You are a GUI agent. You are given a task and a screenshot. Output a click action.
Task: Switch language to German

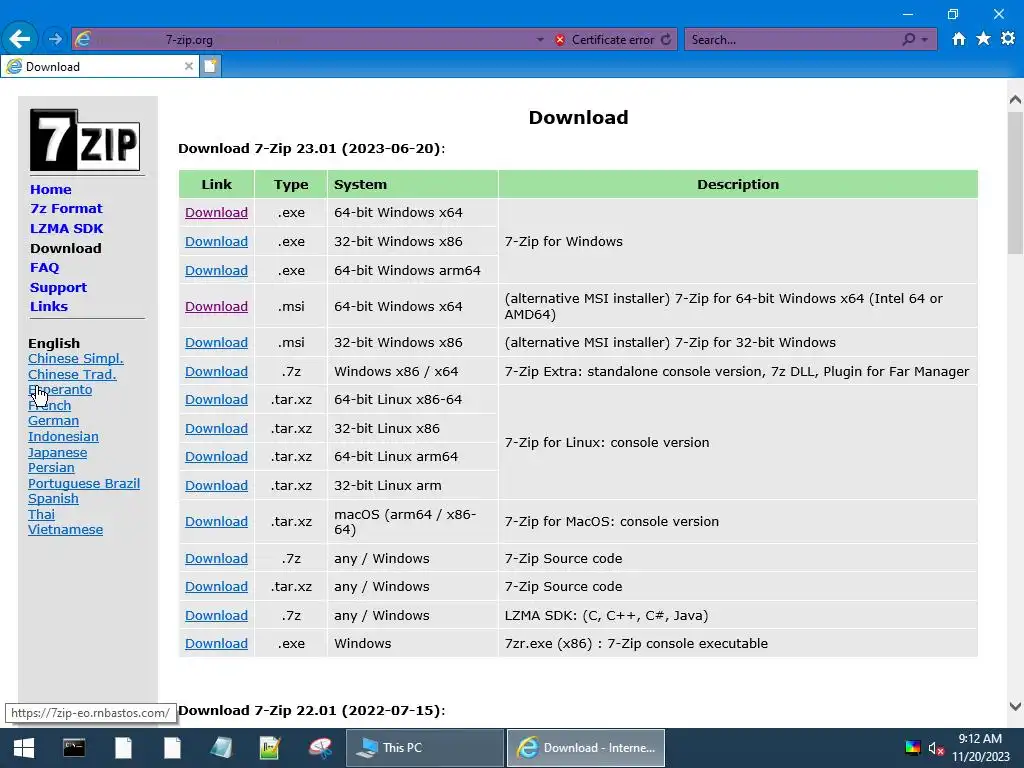coord(54,421)
